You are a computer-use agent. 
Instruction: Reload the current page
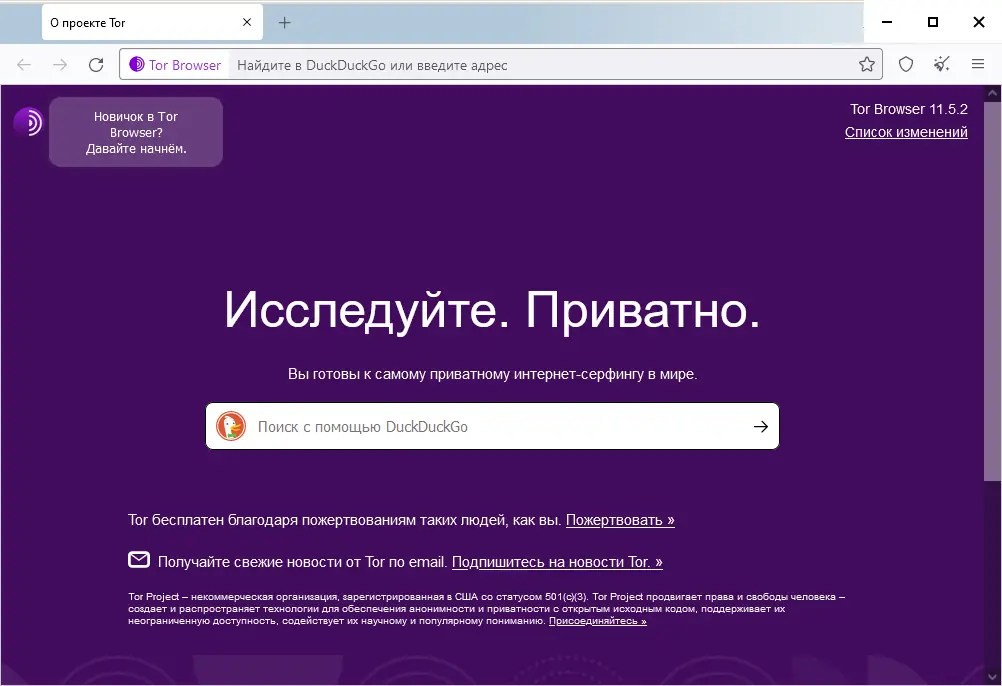point(96,65)
